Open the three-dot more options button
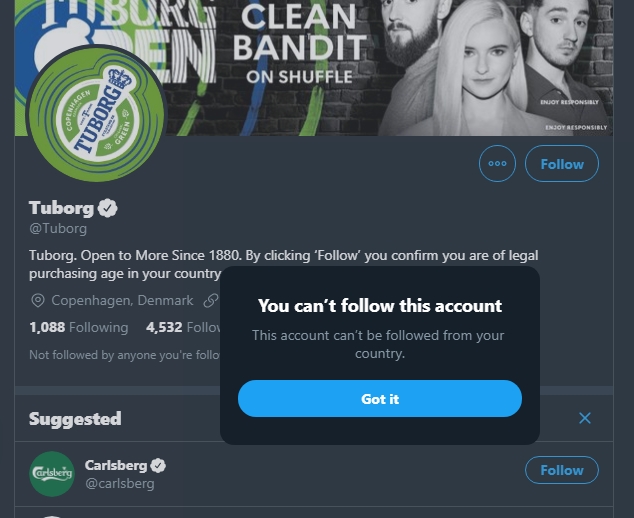Image resolution: width=634 pixels, height=518 pixels. pos(497,164)
